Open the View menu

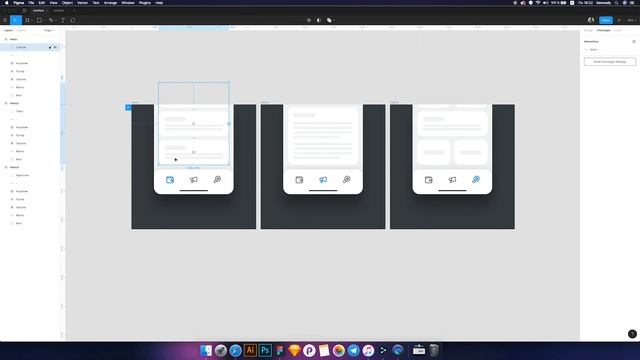pyautogui.click(x=53, y=2)
